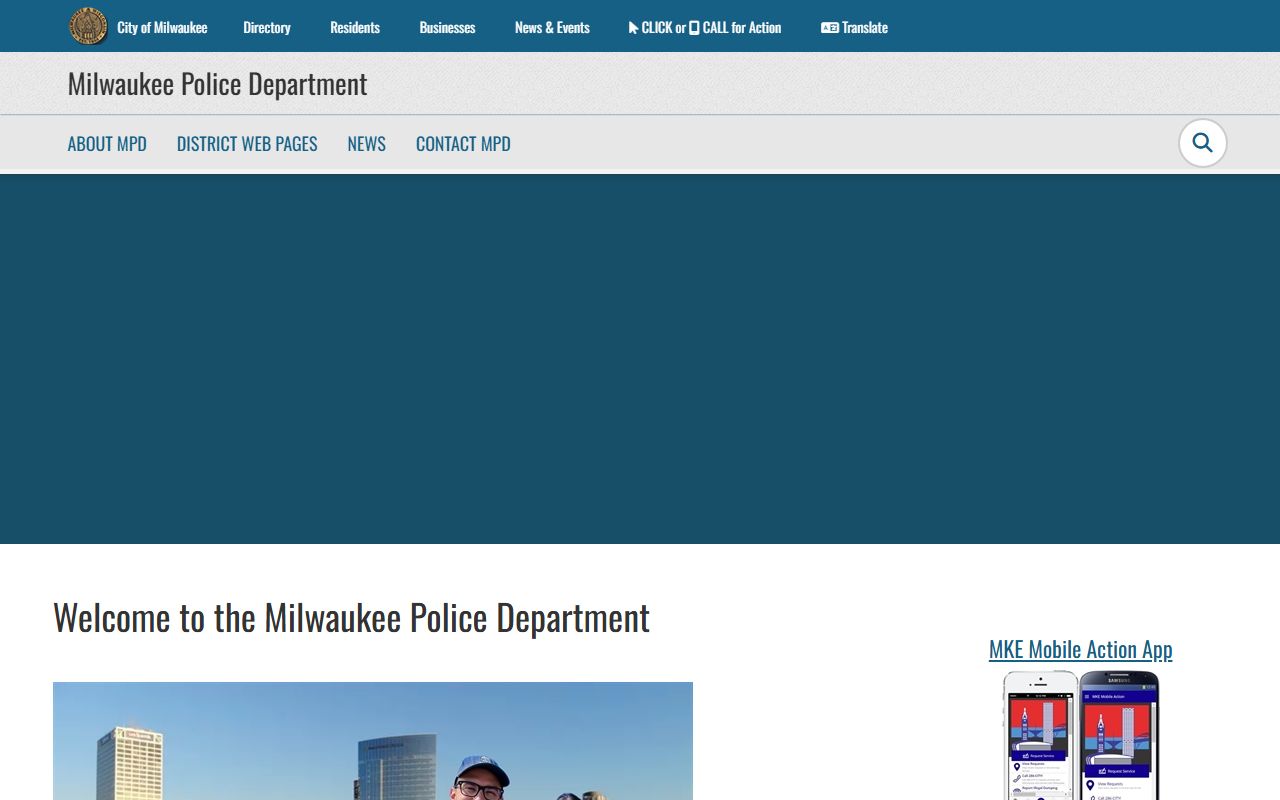The image size is (1280, 800).
Task: Open the Businesses menu
Action: point(447,27)
